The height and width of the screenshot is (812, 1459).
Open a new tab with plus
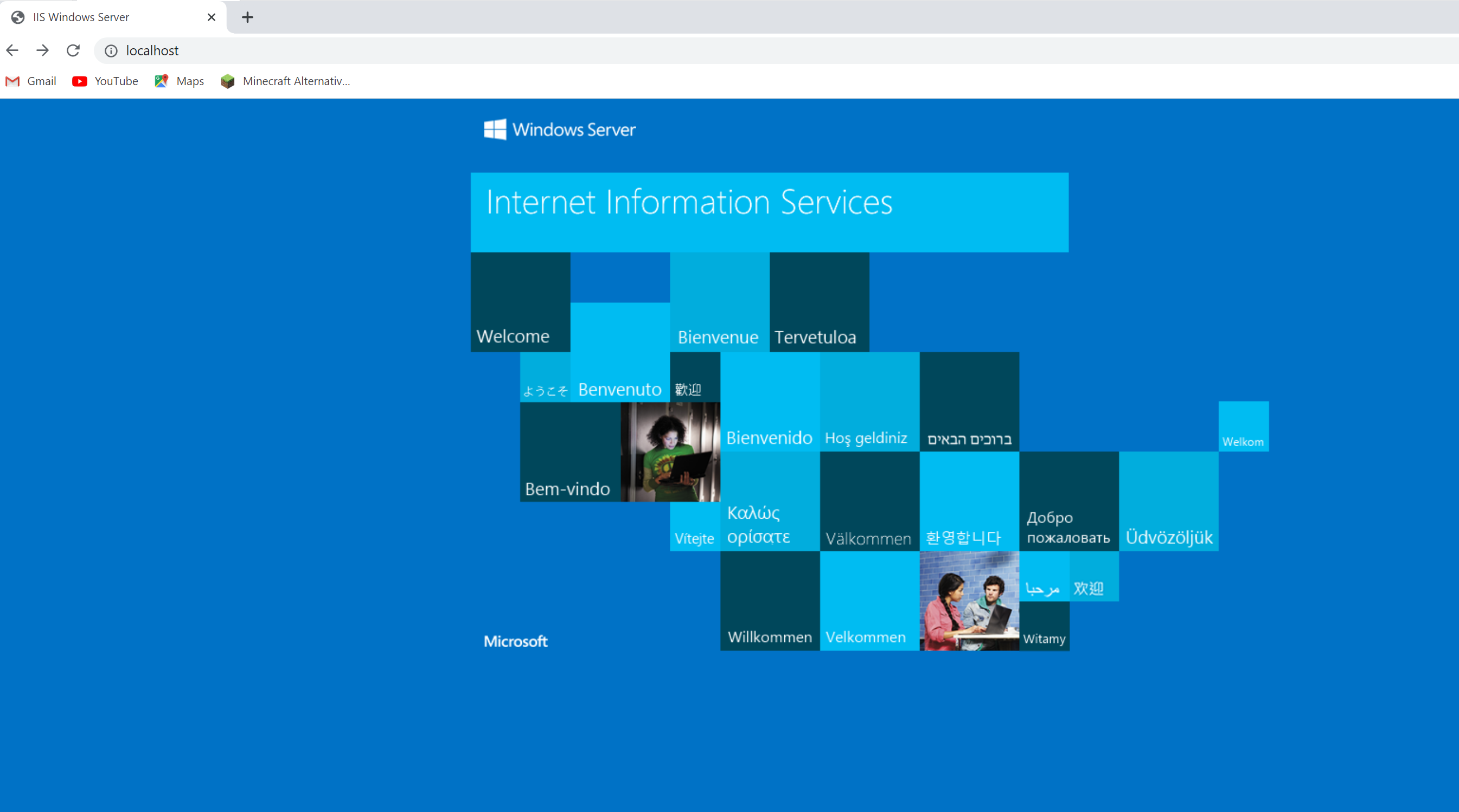pyautogui.click(x=247, y=17)
